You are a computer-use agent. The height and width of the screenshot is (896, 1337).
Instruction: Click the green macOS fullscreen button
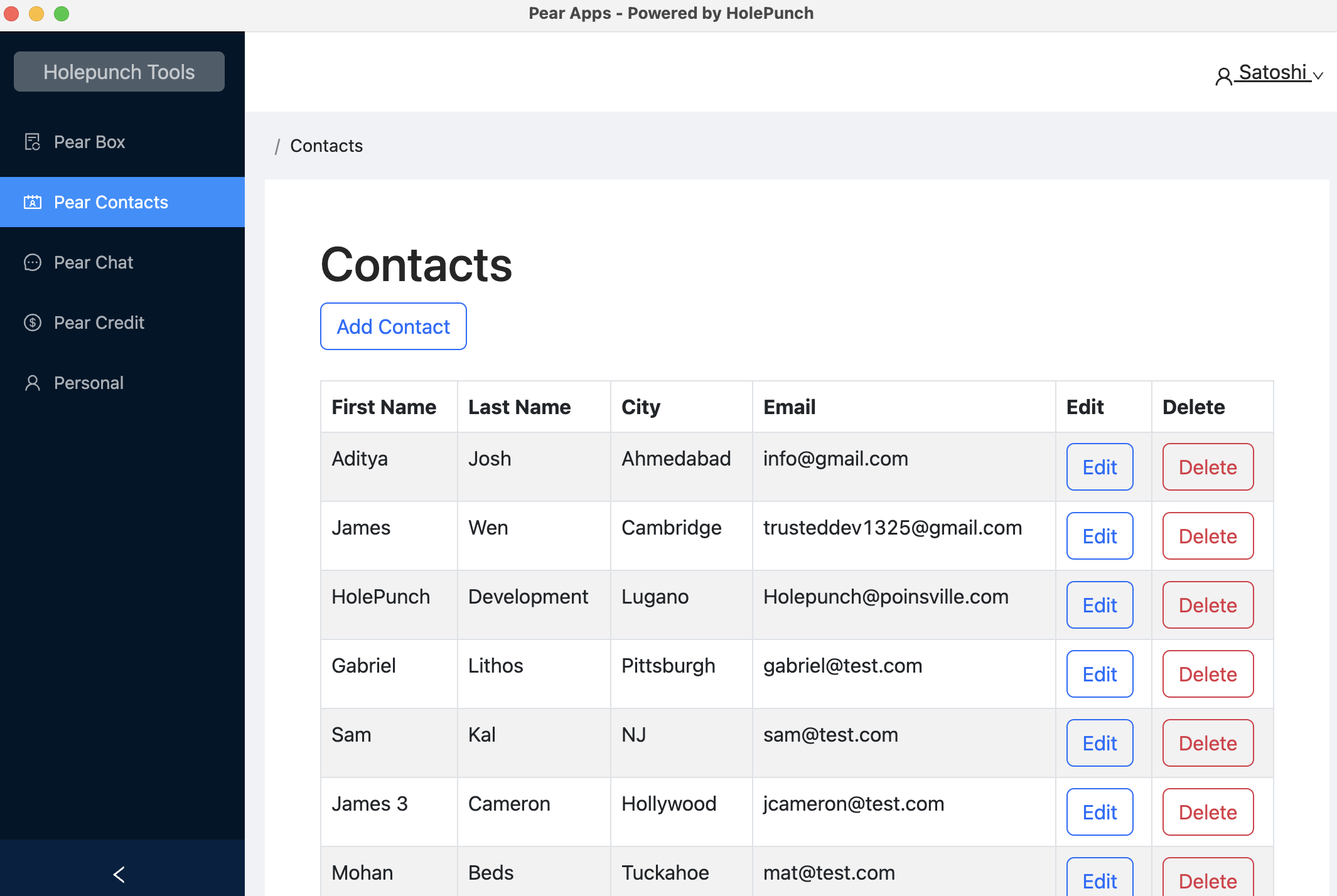(62, 14)
